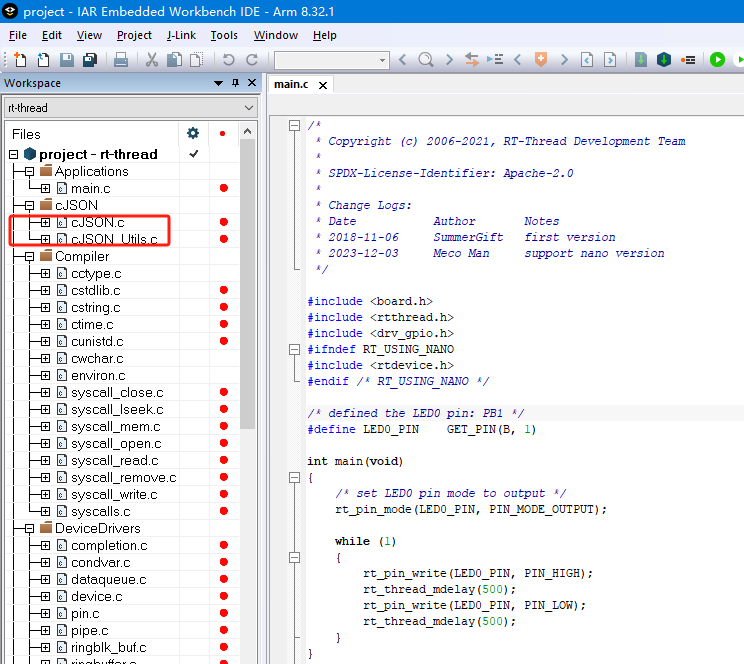Click the New Document toolbar icon
This screenshot has width=744, height=664.
pyautogui.click(x=20, y=60)
